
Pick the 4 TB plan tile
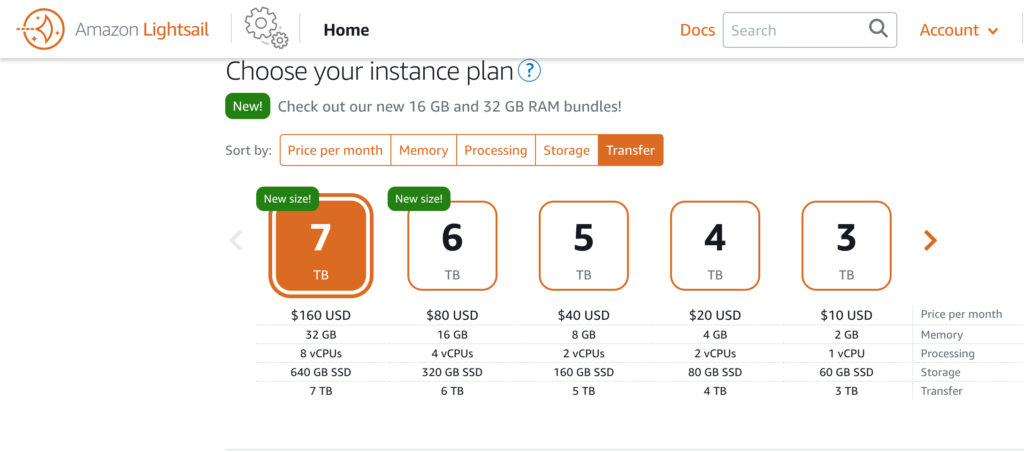pos(715,246)
